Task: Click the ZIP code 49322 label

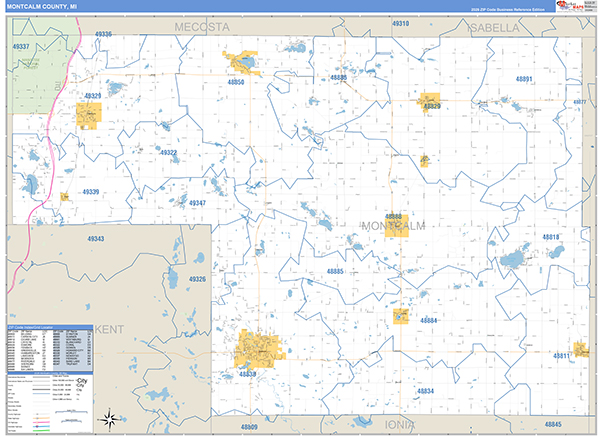Action: point(168,153)
